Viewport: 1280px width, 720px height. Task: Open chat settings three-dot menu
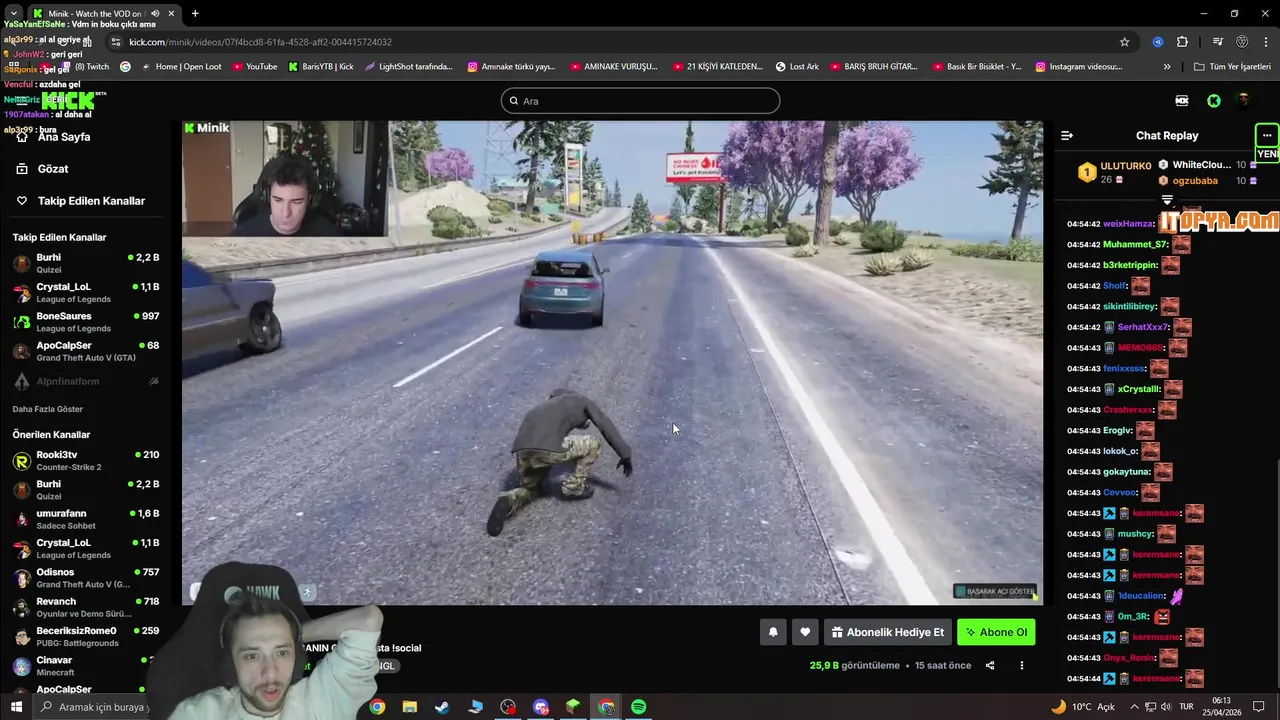(x=1267, y=135)
